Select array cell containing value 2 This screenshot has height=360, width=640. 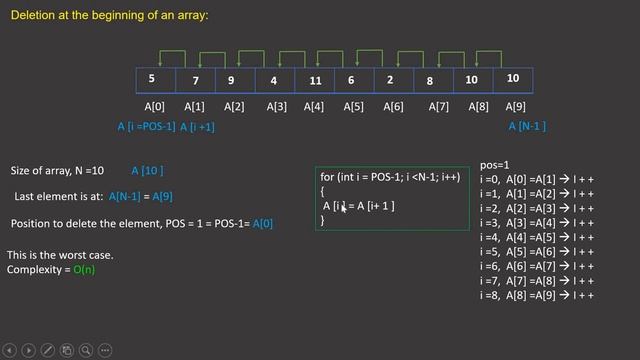coord(394,80)
